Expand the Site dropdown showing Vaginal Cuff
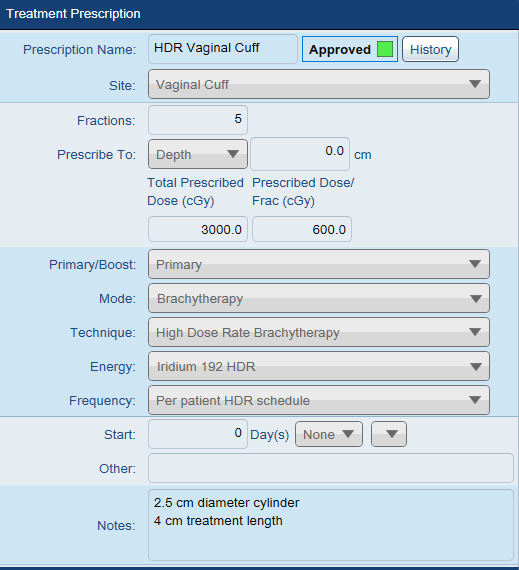The width and height of the screenshot is (519, 570). tap(319, 84)
